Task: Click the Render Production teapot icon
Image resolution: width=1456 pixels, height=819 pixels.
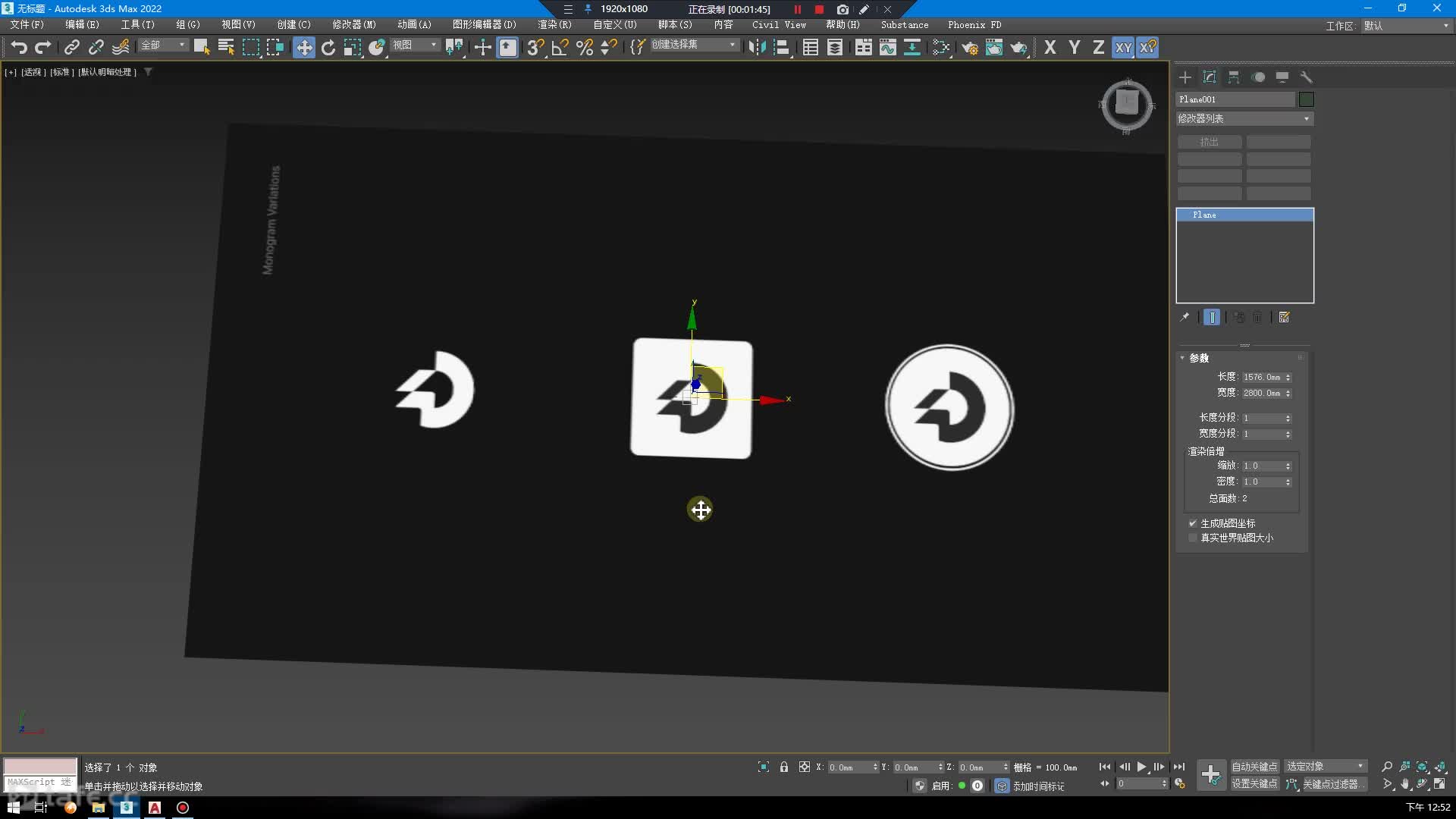Action: pos(1018,47)
